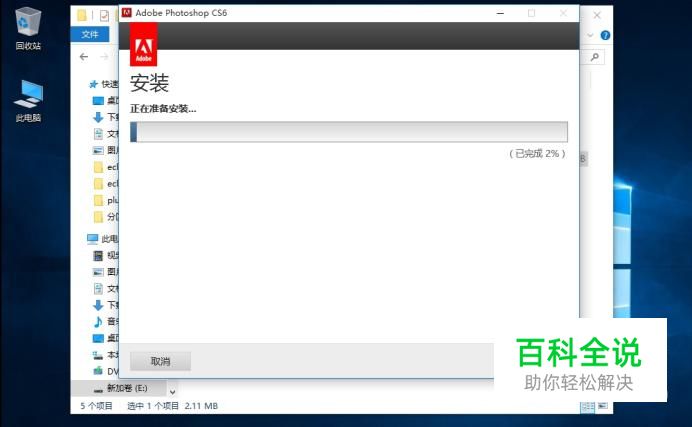Screen dimensions: 692x427
Task: Open the 回收站 desktop icon
Action: pyautogui.click(x=28, y=29)
